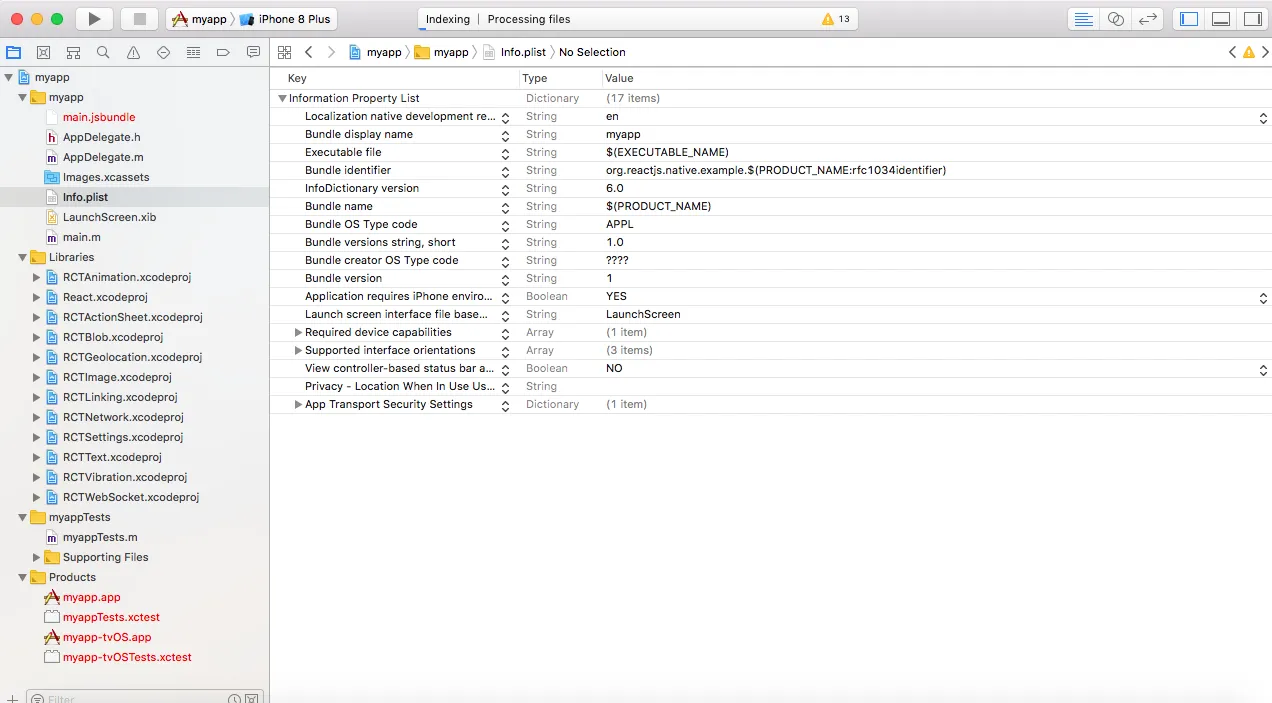
Task: Select myappTests.m file
Action: 100,537
